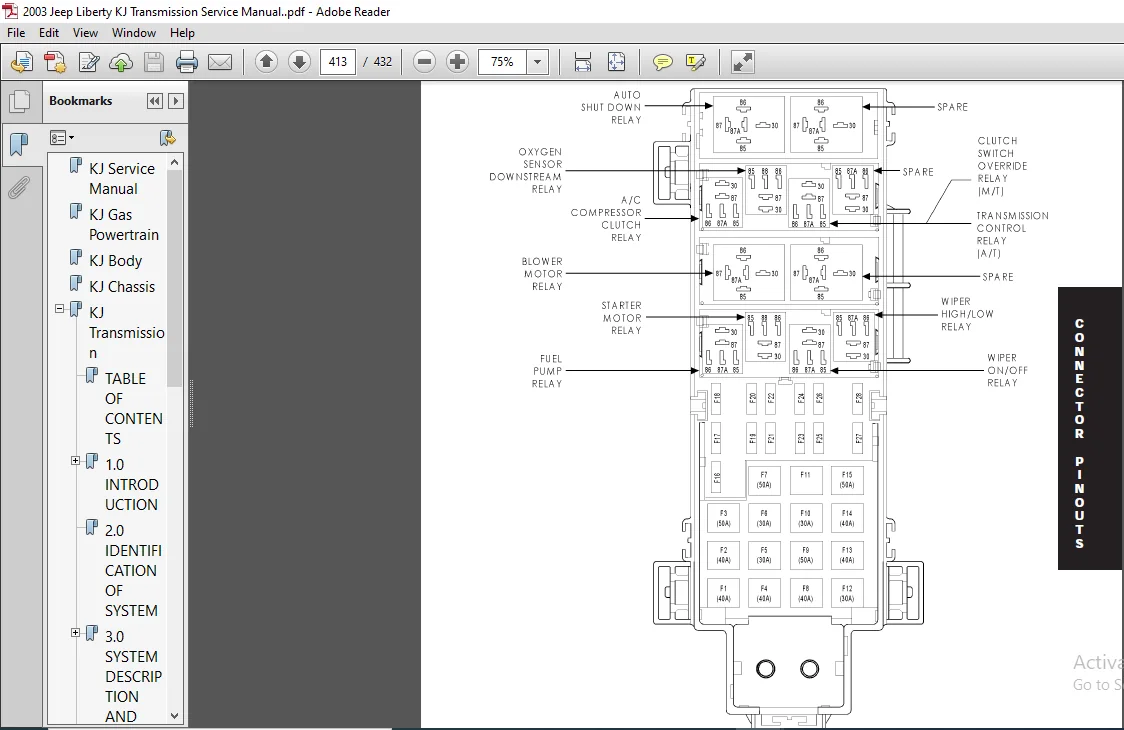Open the Edit menu
Screen dimensions: 1124x730
(49, 33)
